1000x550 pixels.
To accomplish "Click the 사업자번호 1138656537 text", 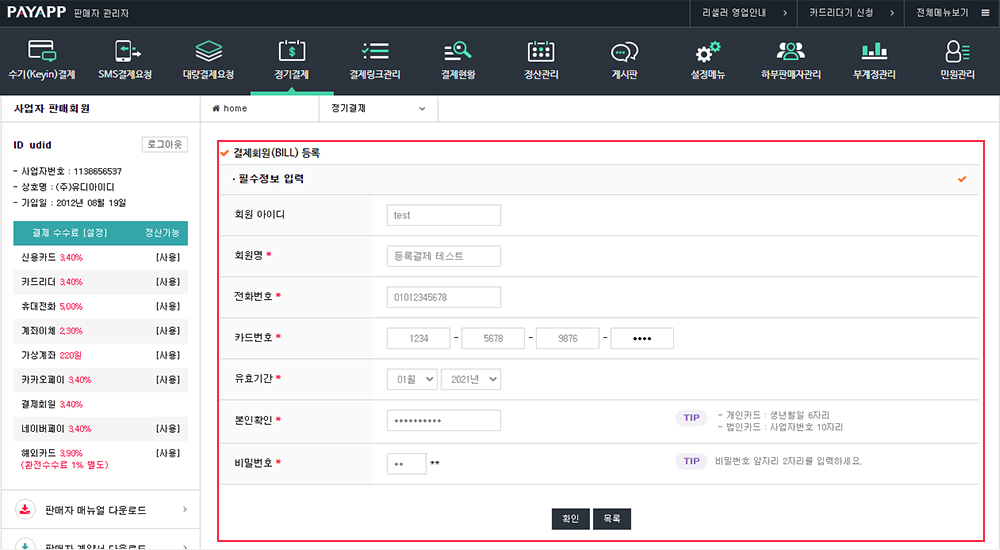I will coord(68,171).
